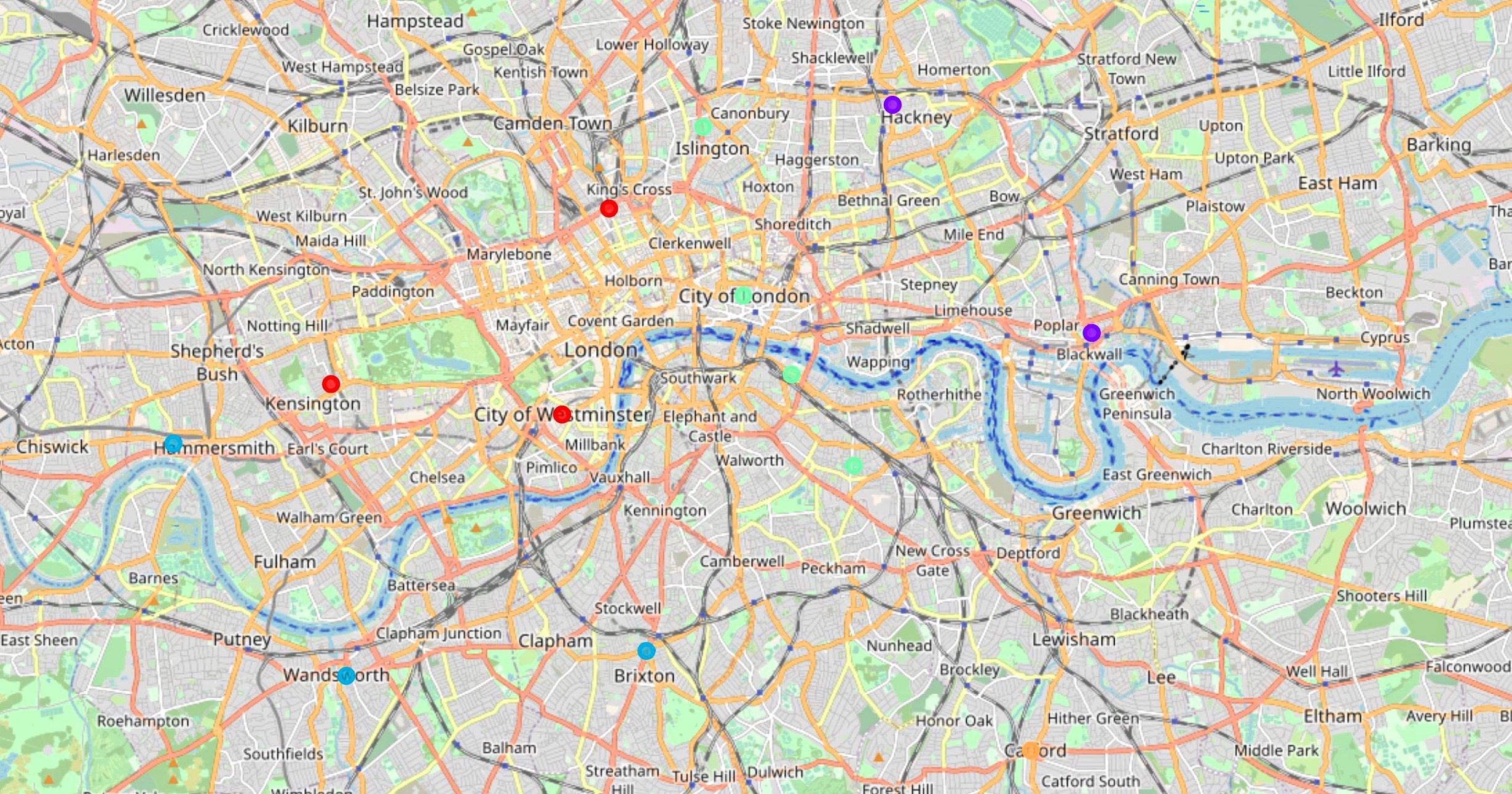Click the purple marker next to Poplar
Viewport: 1512px width, 794px height.
tap(1092, 332)
